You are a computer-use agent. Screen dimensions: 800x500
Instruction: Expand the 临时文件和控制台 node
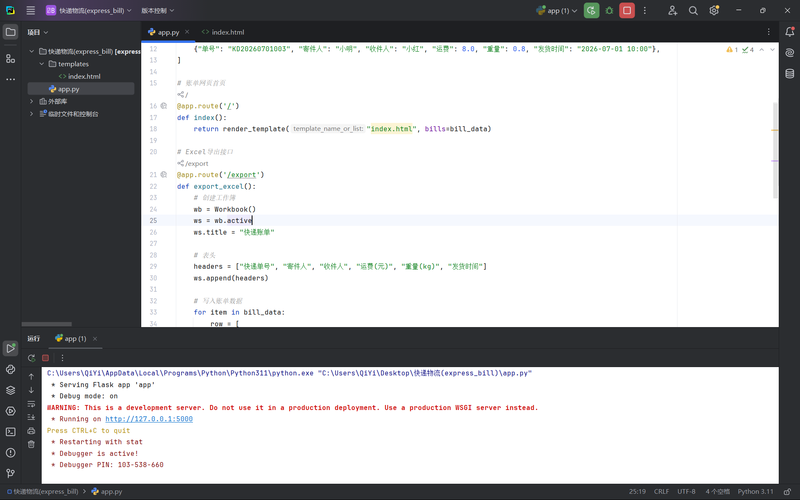(x=32, y=114)
